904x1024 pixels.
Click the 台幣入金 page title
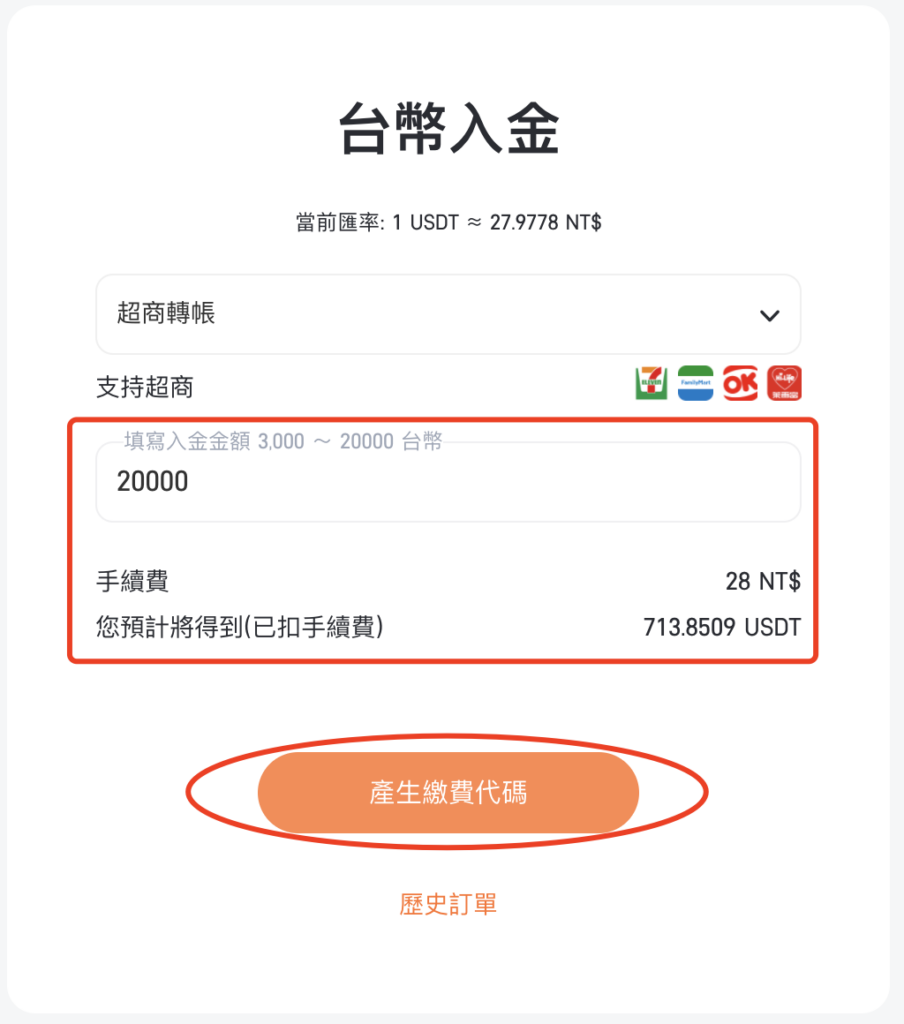[449, 128]
